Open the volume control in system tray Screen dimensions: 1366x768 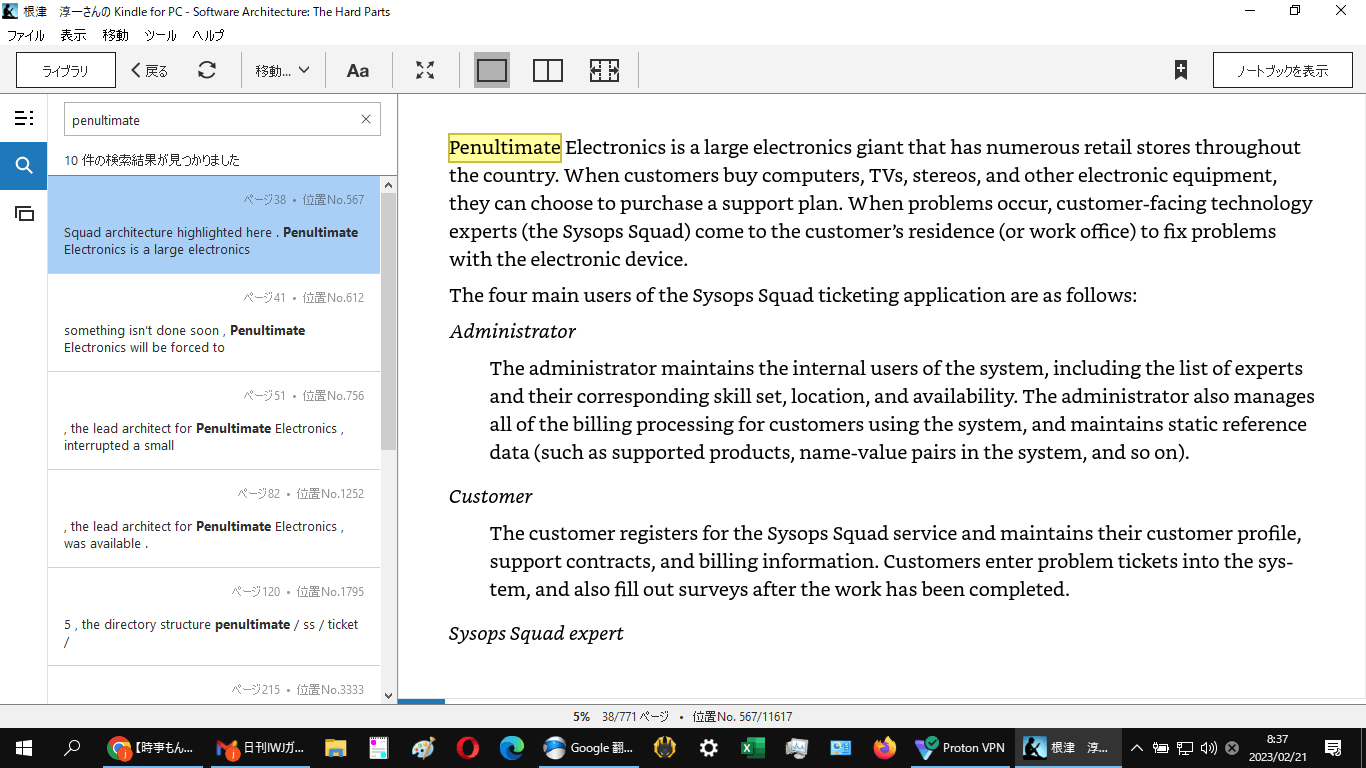(1209, 747)
